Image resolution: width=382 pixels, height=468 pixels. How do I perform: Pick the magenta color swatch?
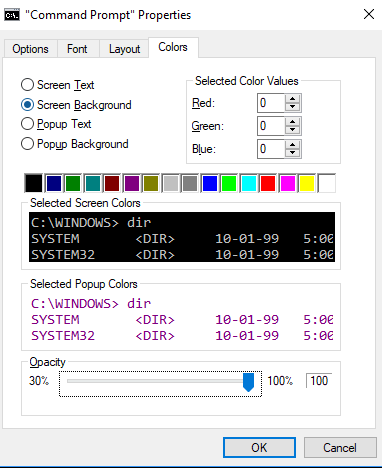(288, 183)
